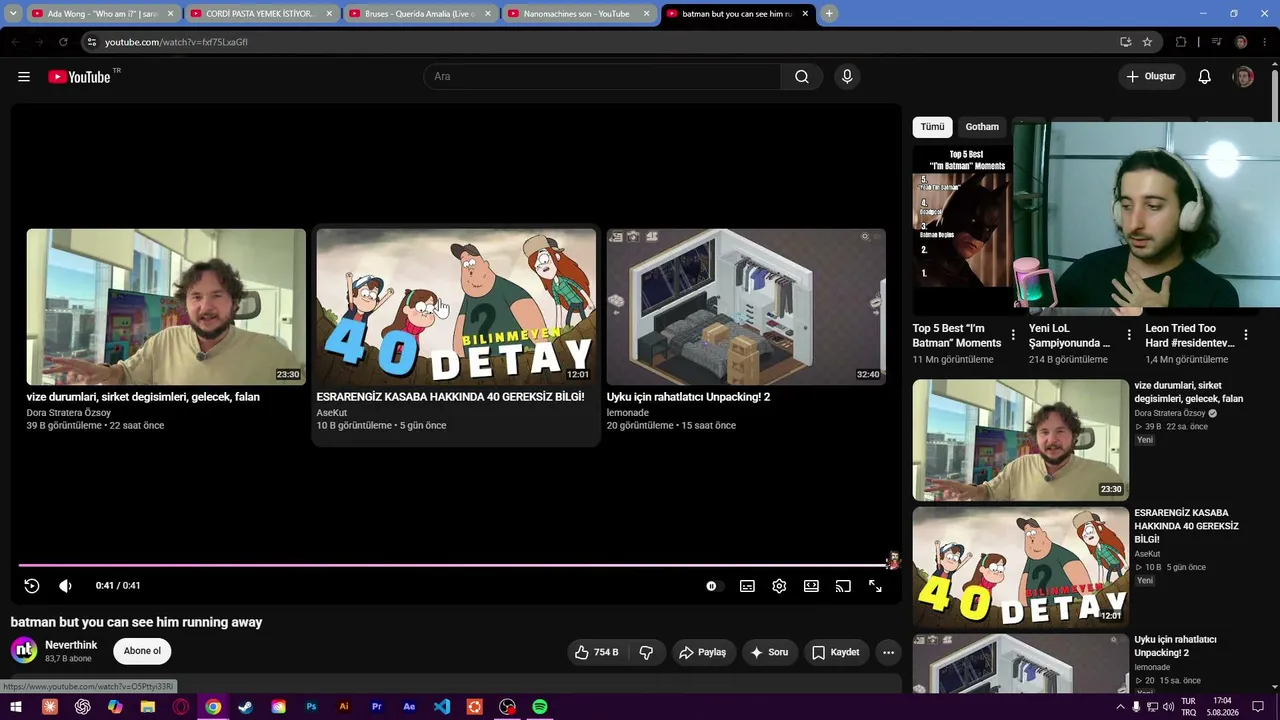Click Oluştur create button

click(1152, 77)
